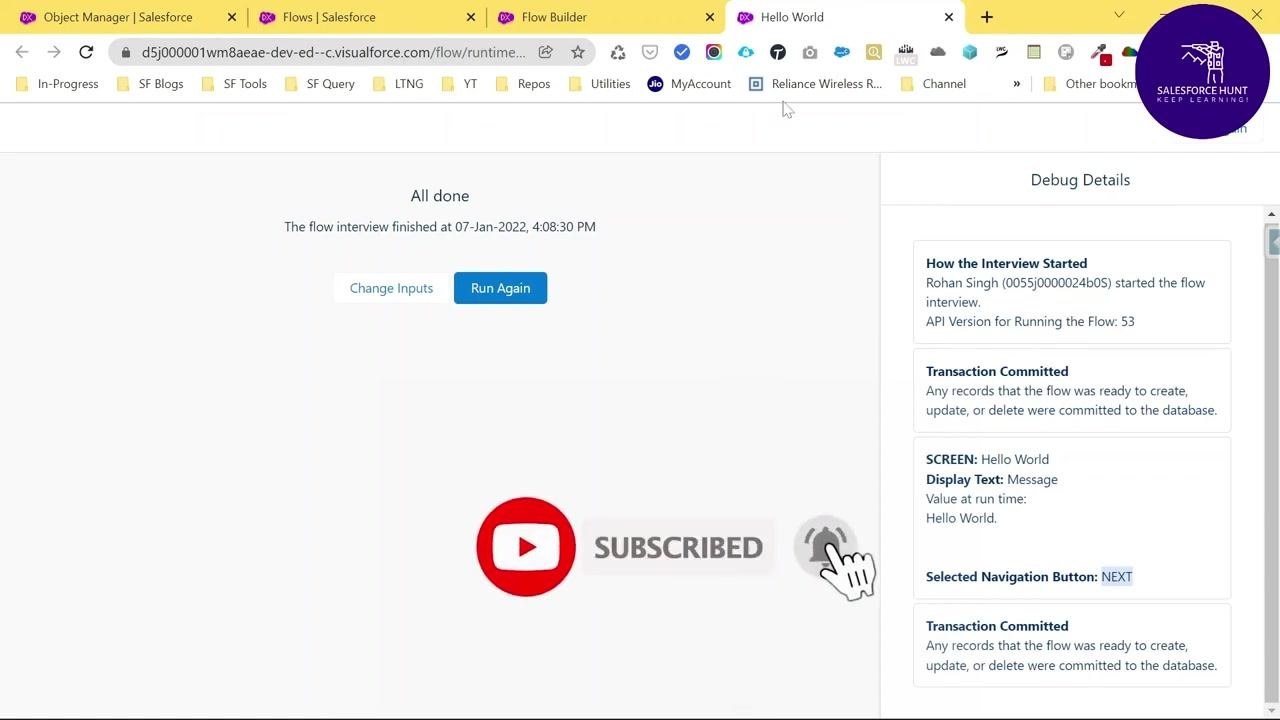Open the Channel bookmark folder

point(934,84)
